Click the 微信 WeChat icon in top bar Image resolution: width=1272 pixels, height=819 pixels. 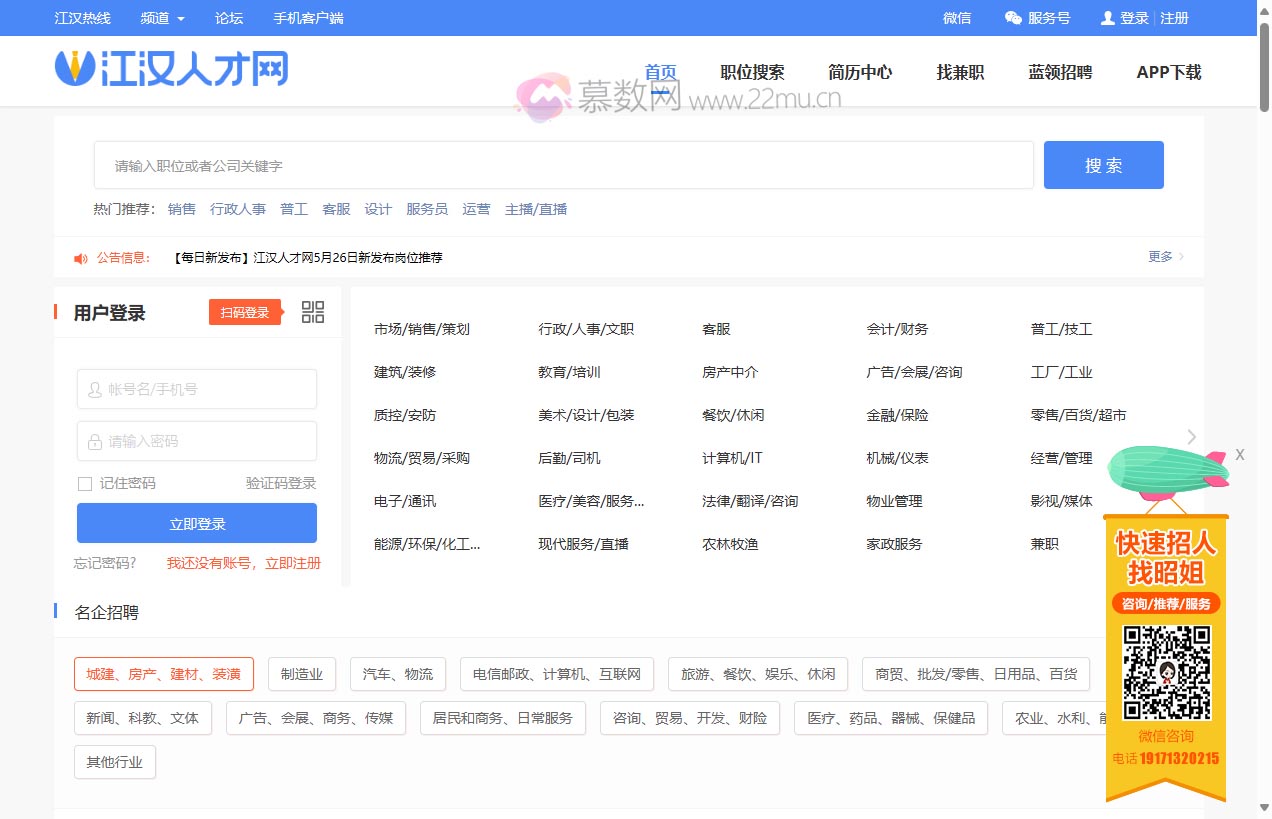pyautogui.click(x=955, y=17)
